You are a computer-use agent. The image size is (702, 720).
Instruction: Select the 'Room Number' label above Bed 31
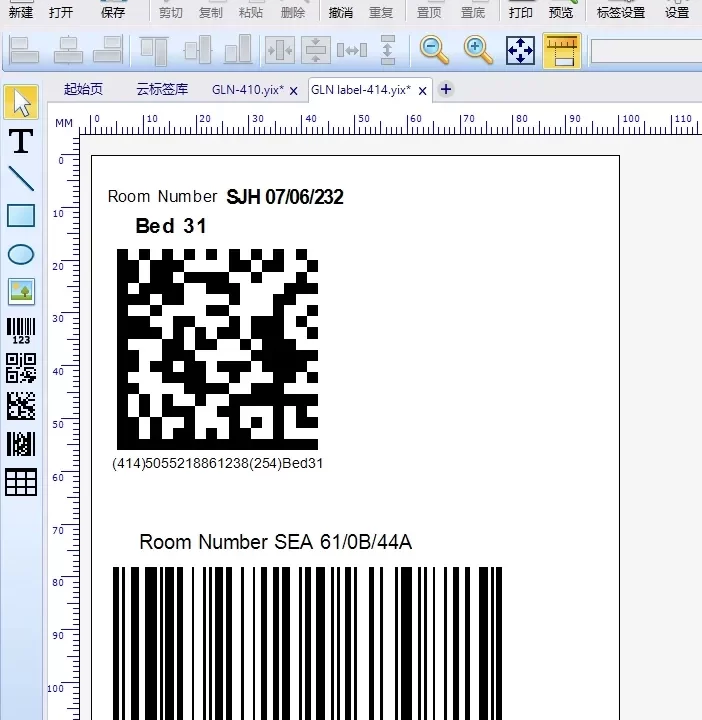(162, 196)
